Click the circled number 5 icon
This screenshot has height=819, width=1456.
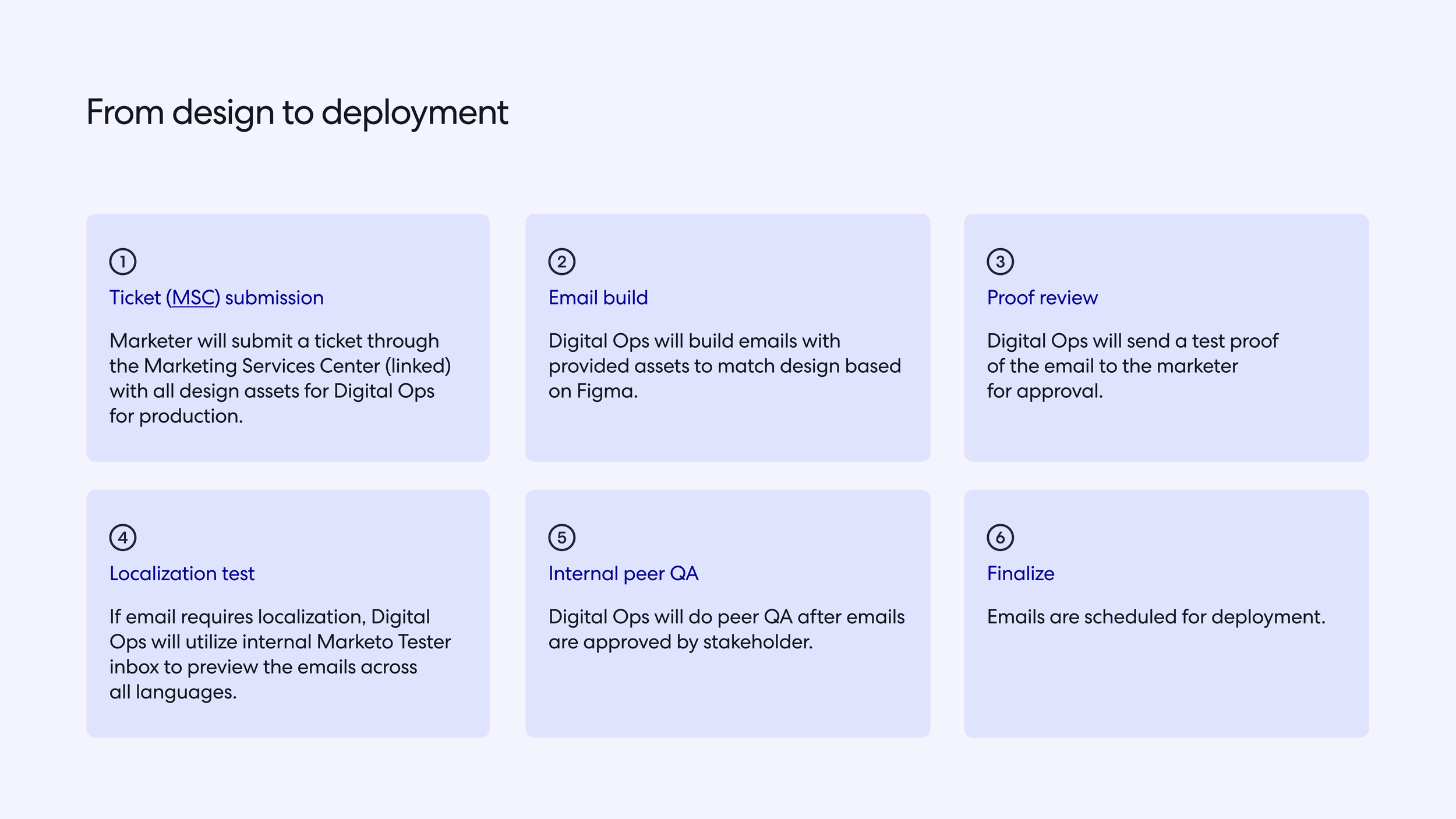click(561, 537)
